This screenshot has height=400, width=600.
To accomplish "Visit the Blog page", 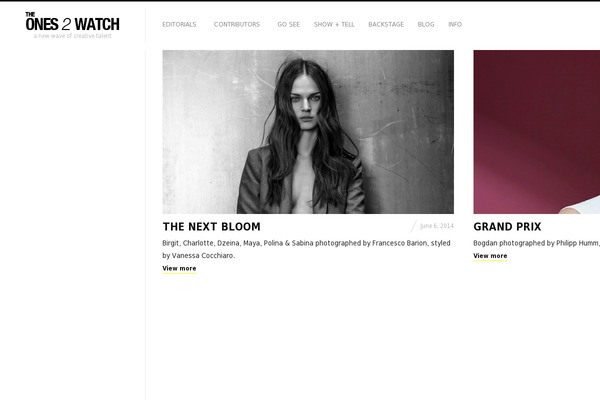I will [x=426, y=24].
